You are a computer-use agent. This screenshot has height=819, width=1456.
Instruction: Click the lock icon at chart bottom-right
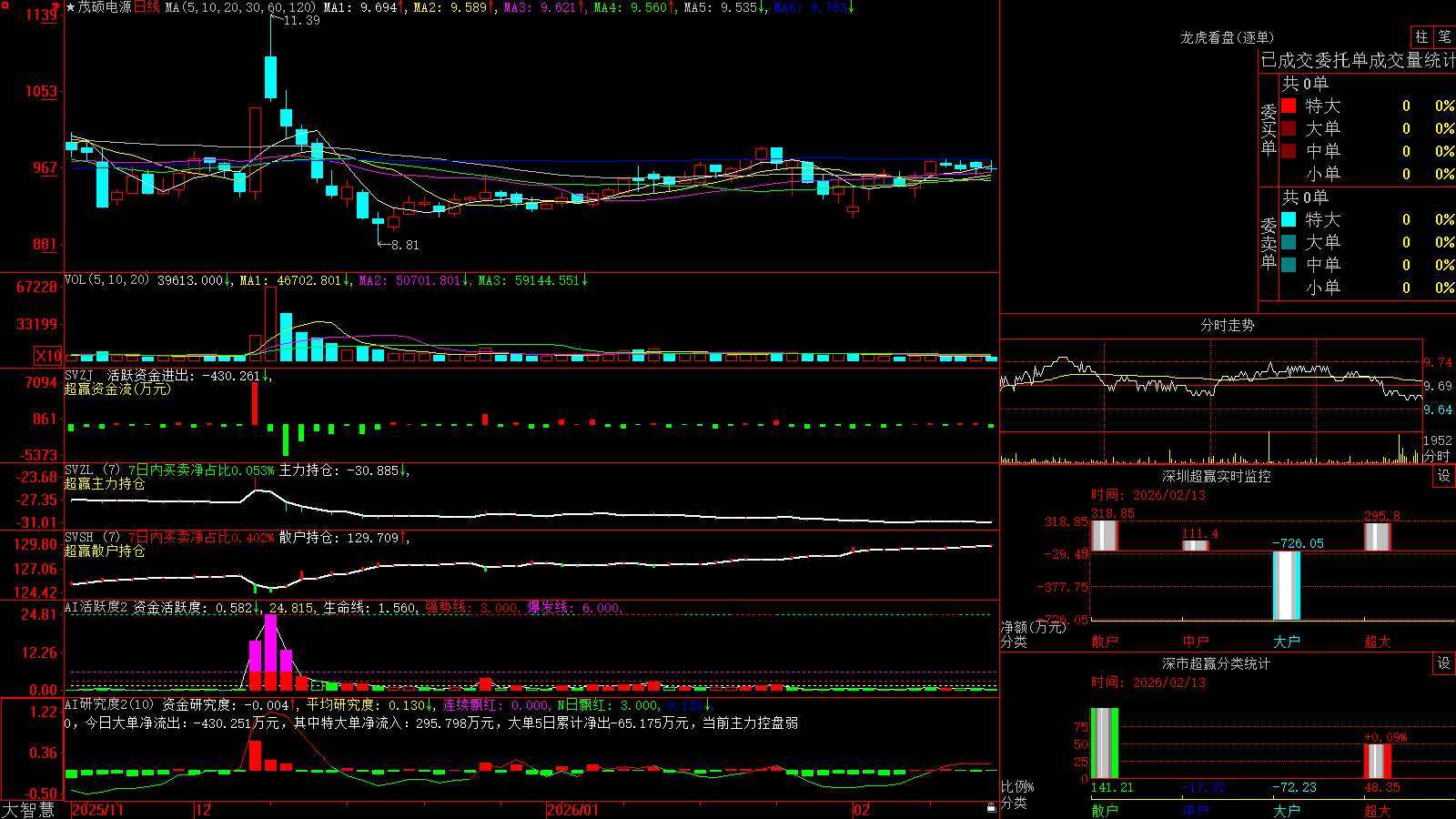(992, 807)
